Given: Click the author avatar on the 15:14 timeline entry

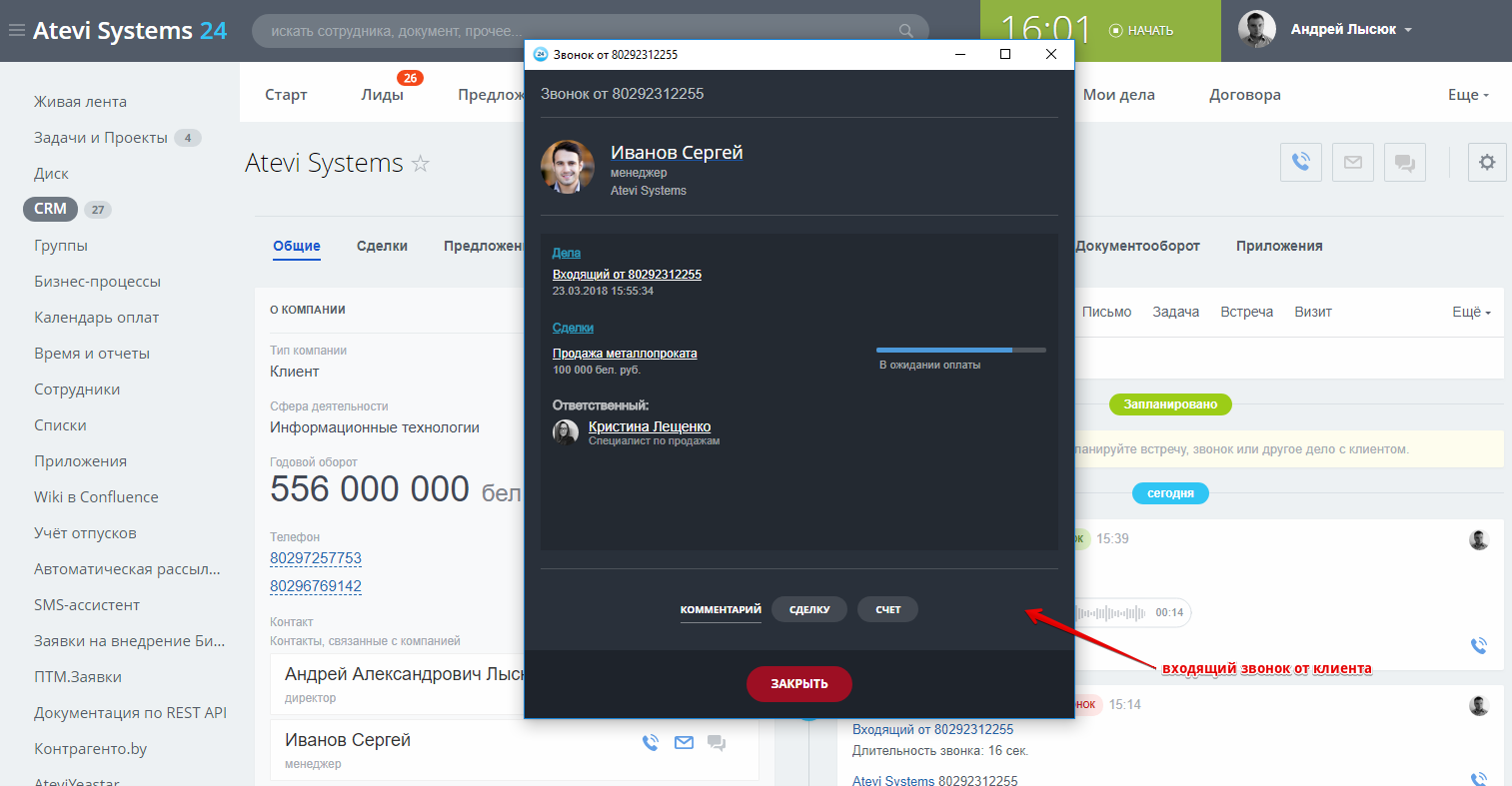Looking at the screenshot, I should (1479, 705).
